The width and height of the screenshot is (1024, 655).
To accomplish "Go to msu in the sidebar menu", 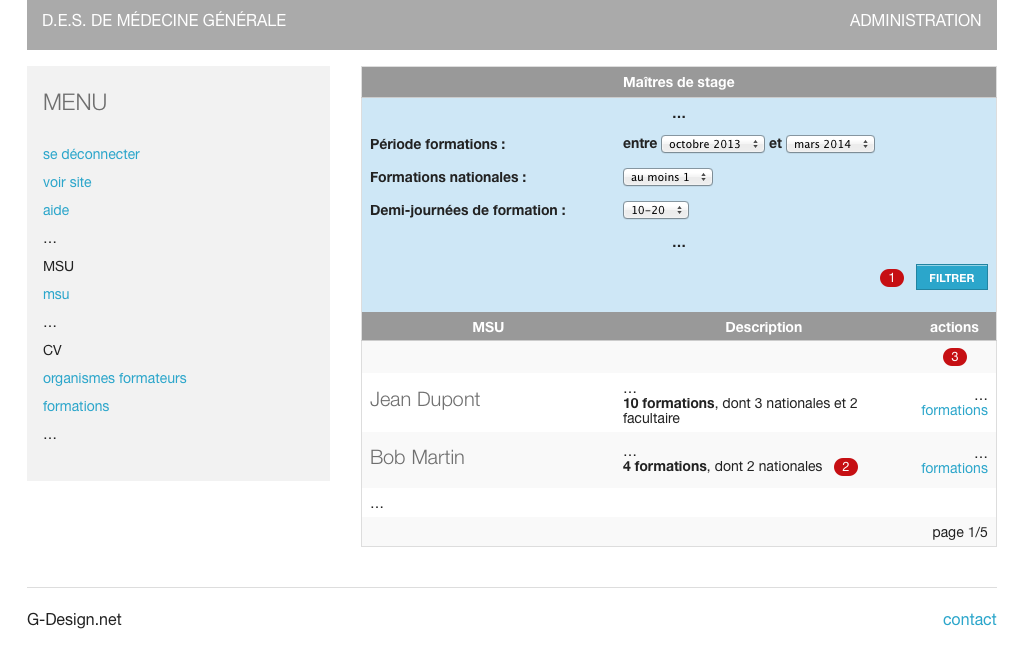I will (56, 294).
